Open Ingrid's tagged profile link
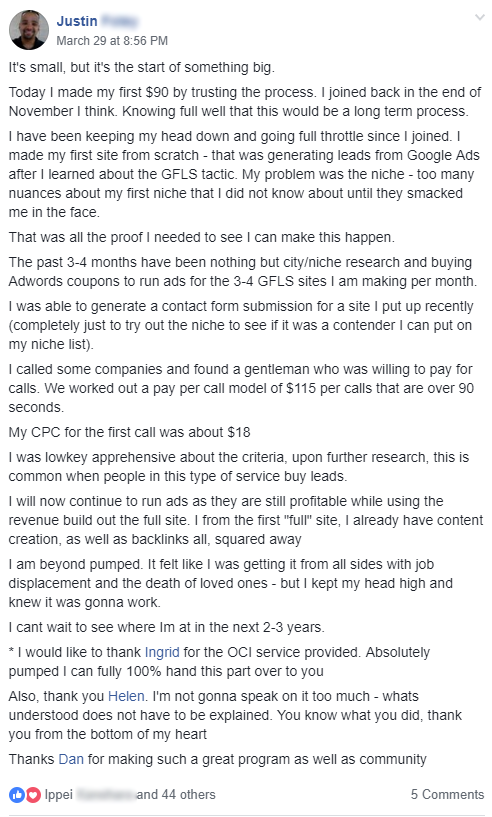Screen dimensions: 492x817 pos(162,652)
